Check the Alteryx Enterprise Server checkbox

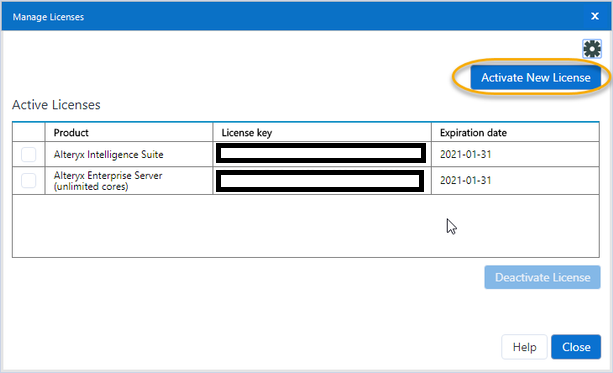point(29,181)
